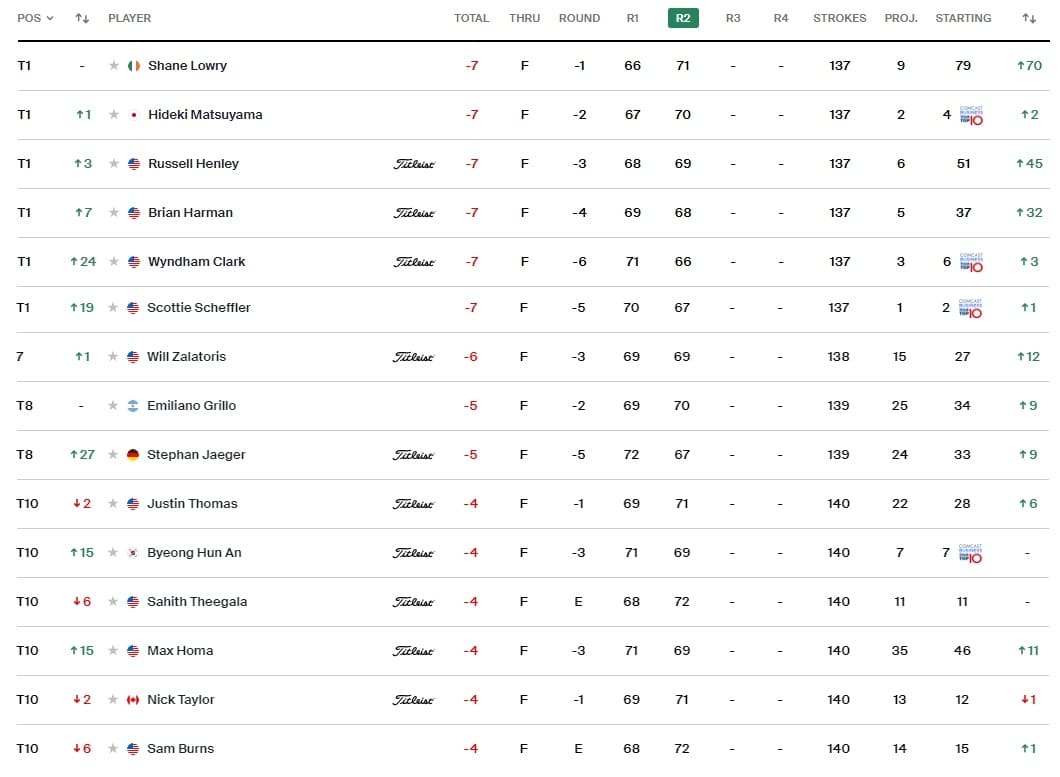Image resolution: width=1060 pixels, height=777 pixels.
Task: Sort by starting rank movement arrows
Action: (1029, 18)
